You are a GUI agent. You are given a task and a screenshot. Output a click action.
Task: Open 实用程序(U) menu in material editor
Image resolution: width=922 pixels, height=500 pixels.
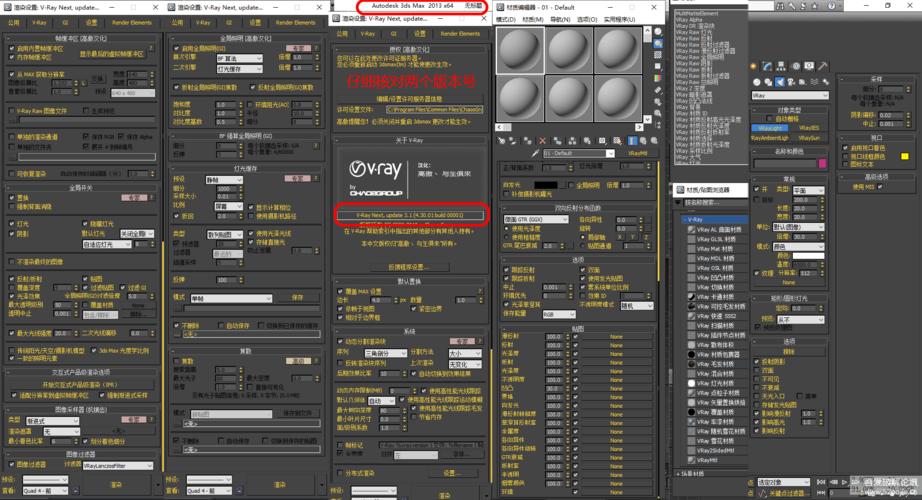click(x=620, y=19)
